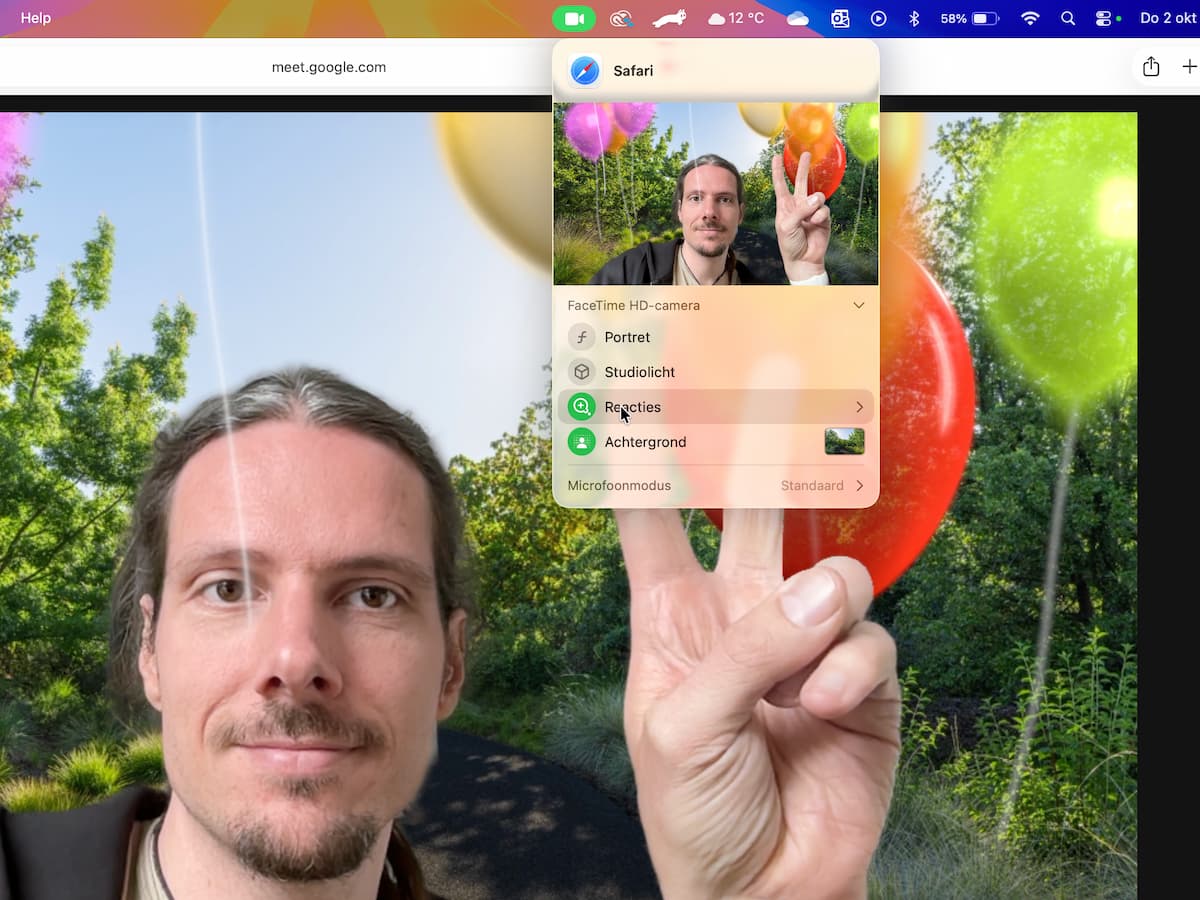Select the Reacties effect icon

581,406
